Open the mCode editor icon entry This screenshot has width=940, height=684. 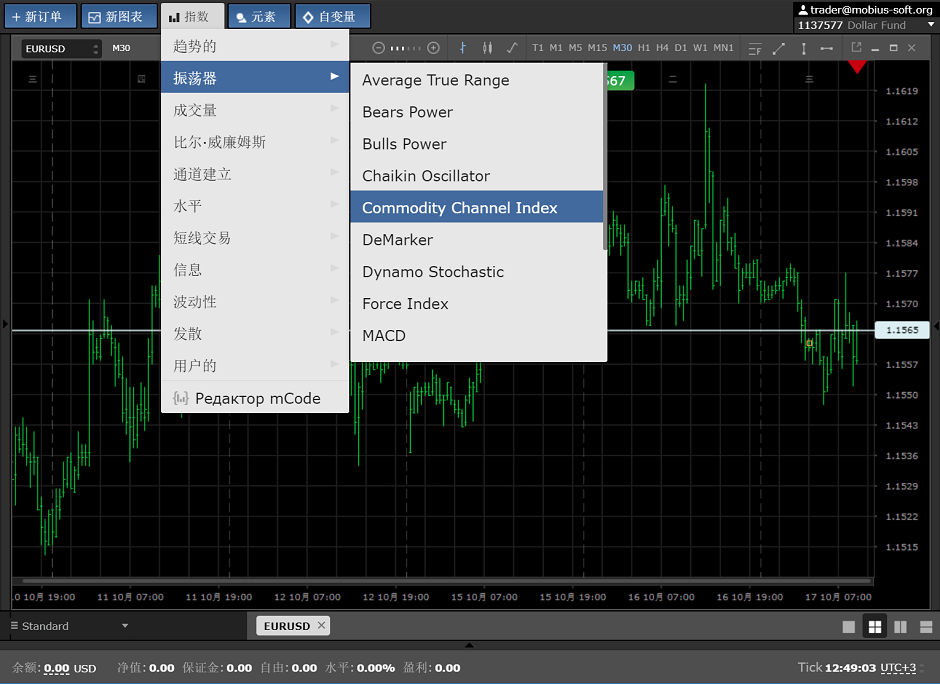coord(180,398)
